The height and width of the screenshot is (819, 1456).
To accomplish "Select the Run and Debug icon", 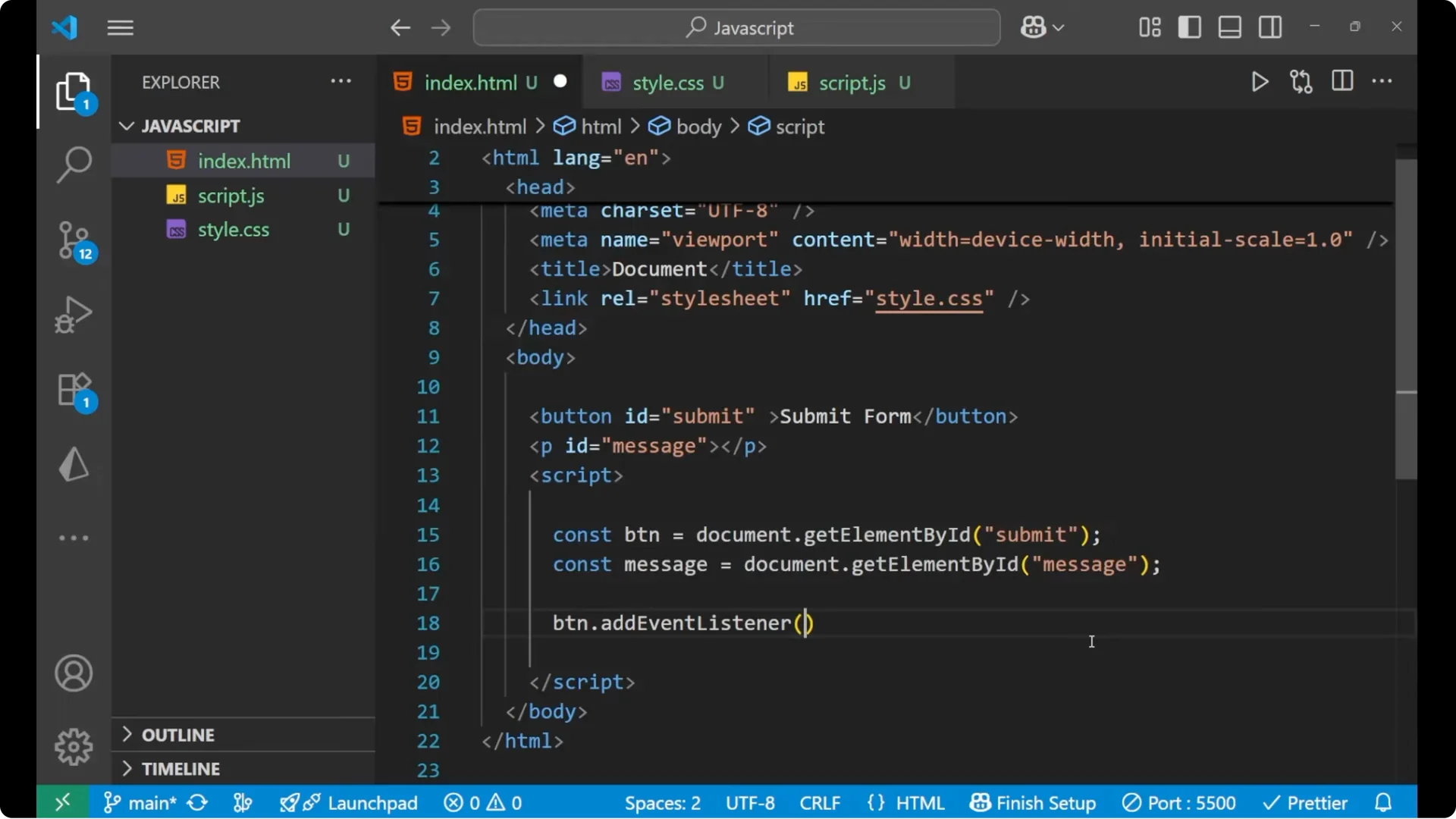I will [x=74, y=314].
